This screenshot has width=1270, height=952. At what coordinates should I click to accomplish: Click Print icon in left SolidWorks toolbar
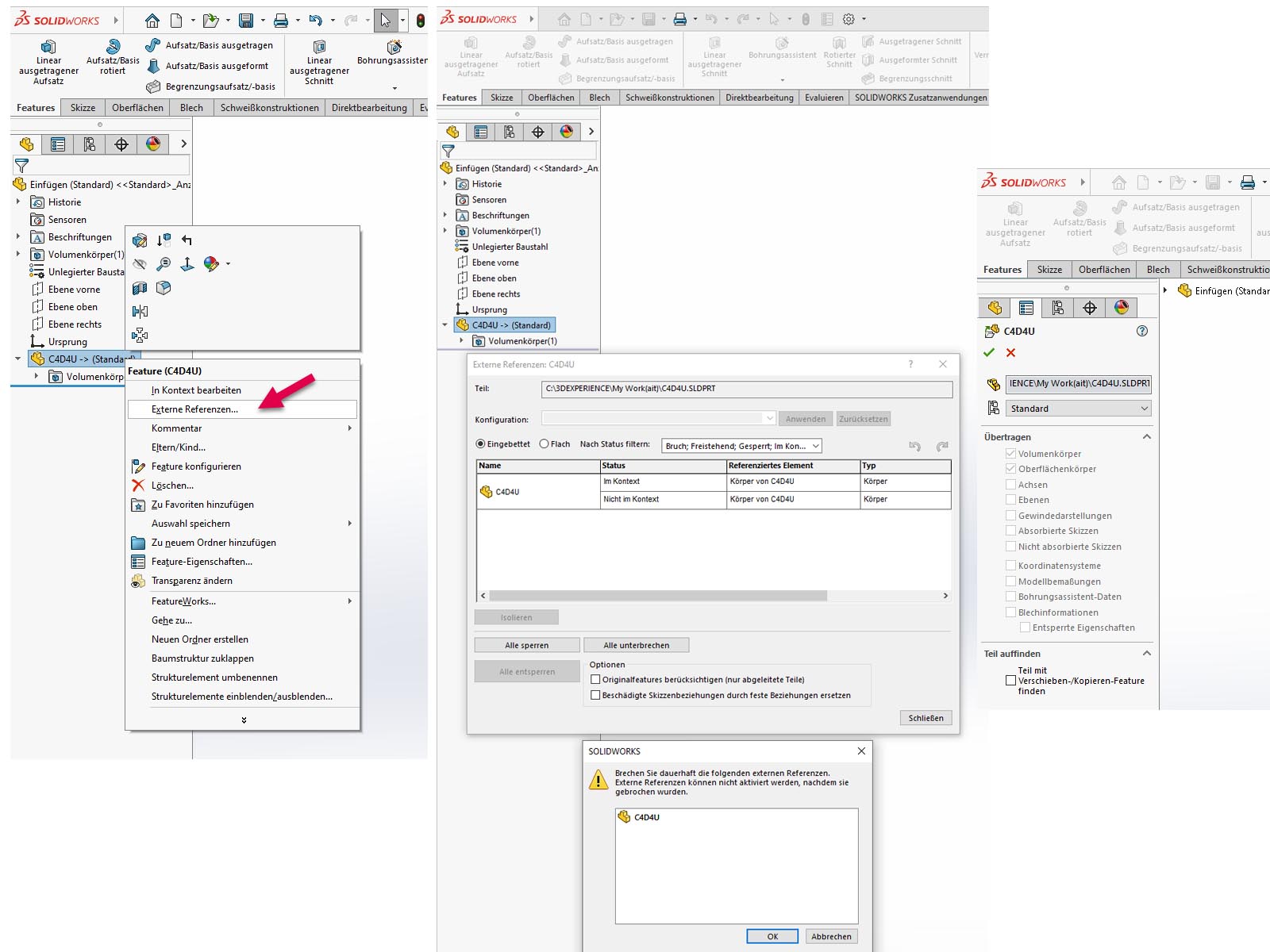[x=281, y=21]
